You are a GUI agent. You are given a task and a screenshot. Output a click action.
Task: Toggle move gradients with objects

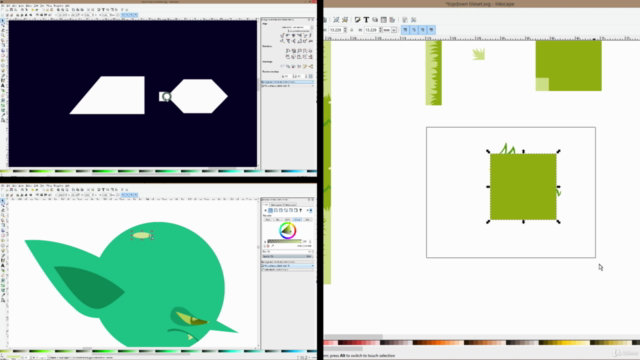point(422,30)
